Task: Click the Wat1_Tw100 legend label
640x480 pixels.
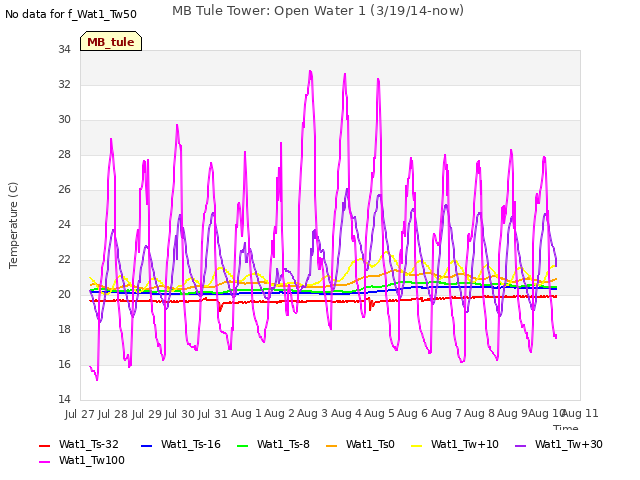Action: point(92,460)
